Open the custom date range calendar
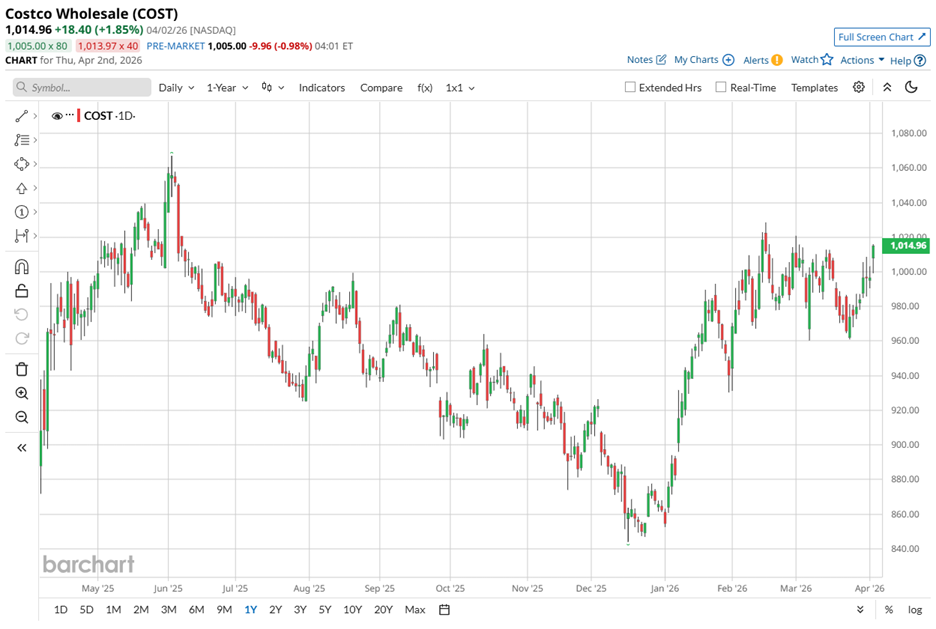 click(444, 609)
